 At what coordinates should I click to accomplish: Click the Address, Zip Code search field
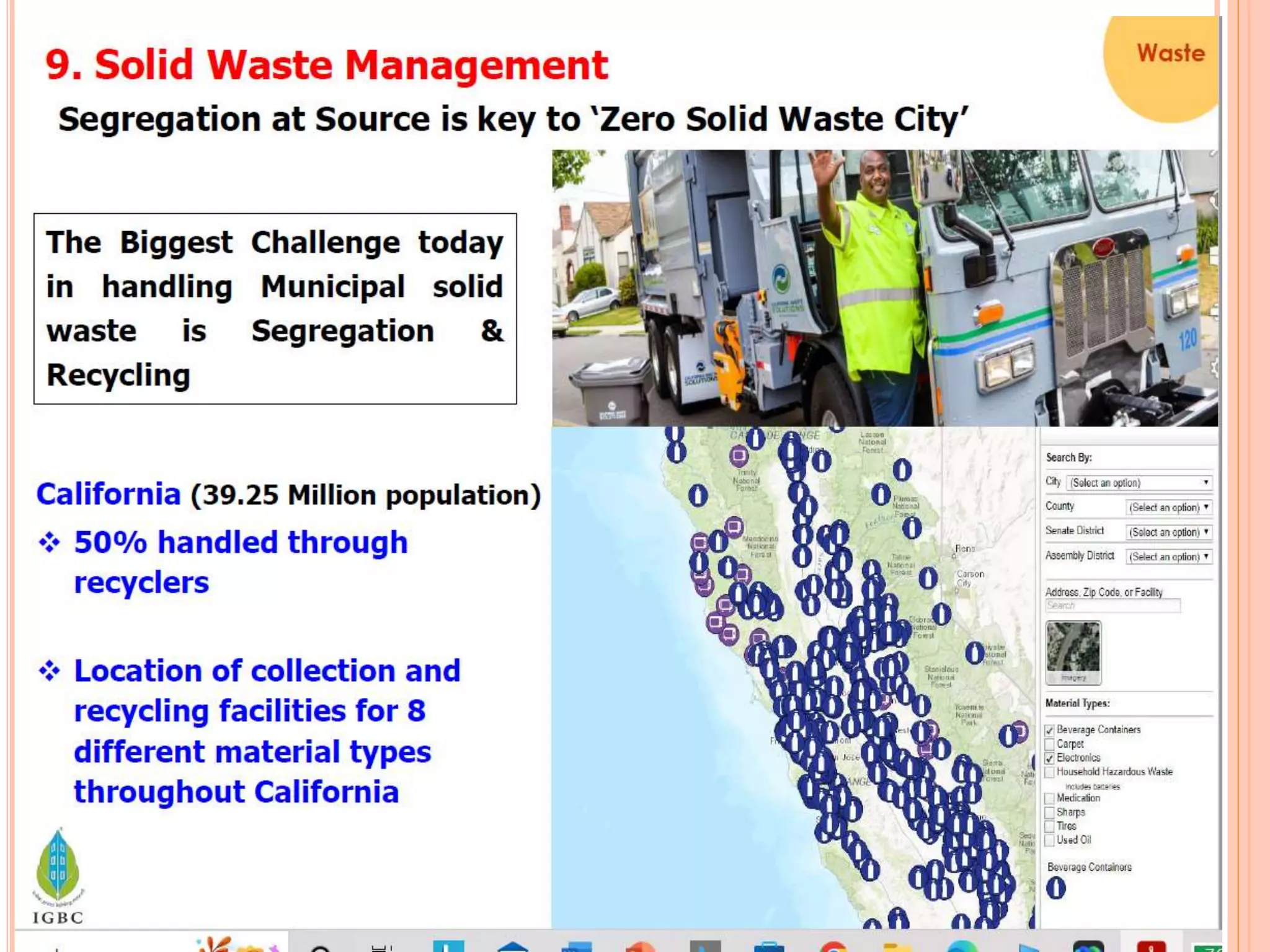[x=1112, y=606]
